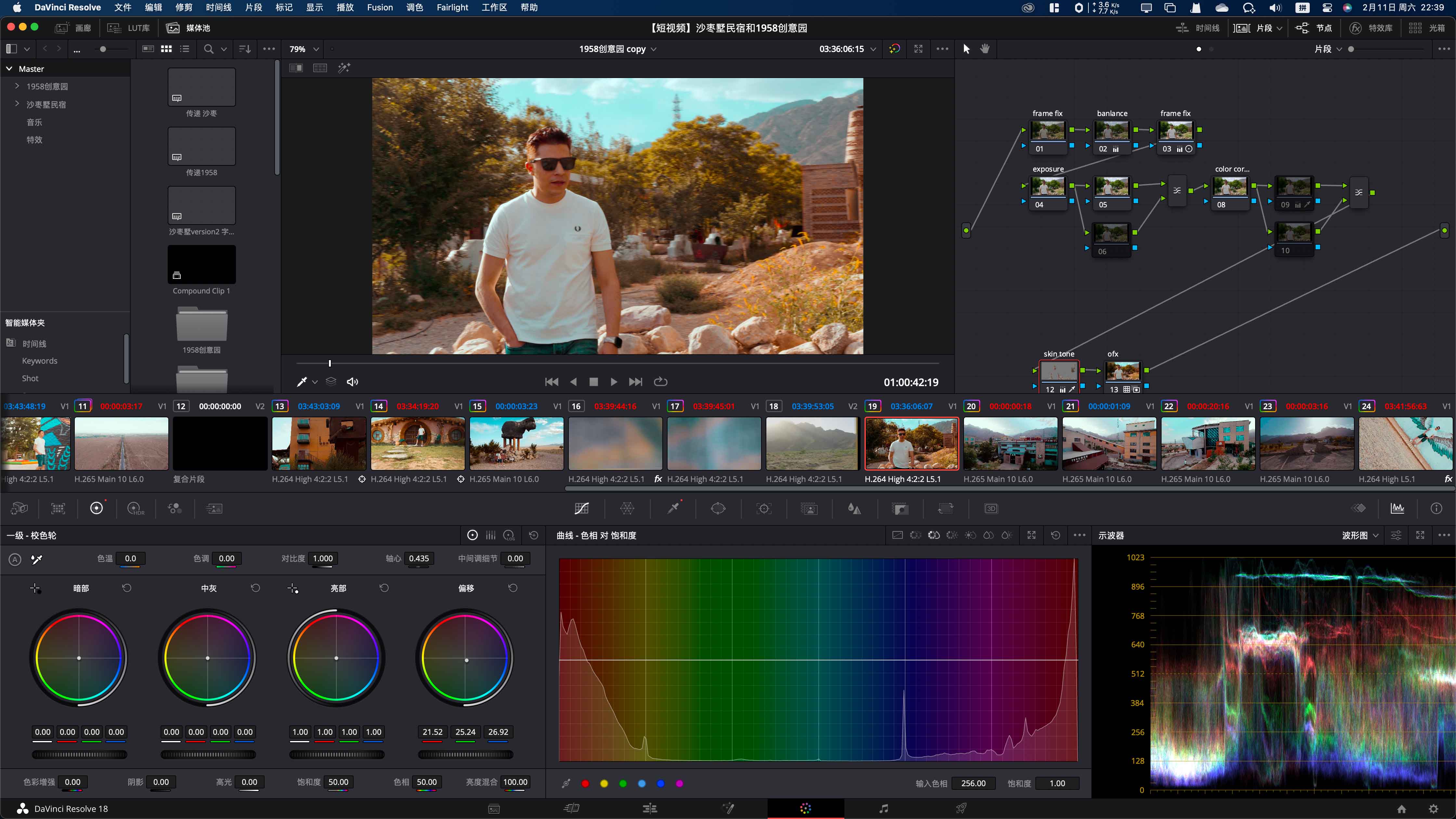Open the 调色 menu
Image resolution: width=1456 pixels, height=819 pixels.
point(414,7)
